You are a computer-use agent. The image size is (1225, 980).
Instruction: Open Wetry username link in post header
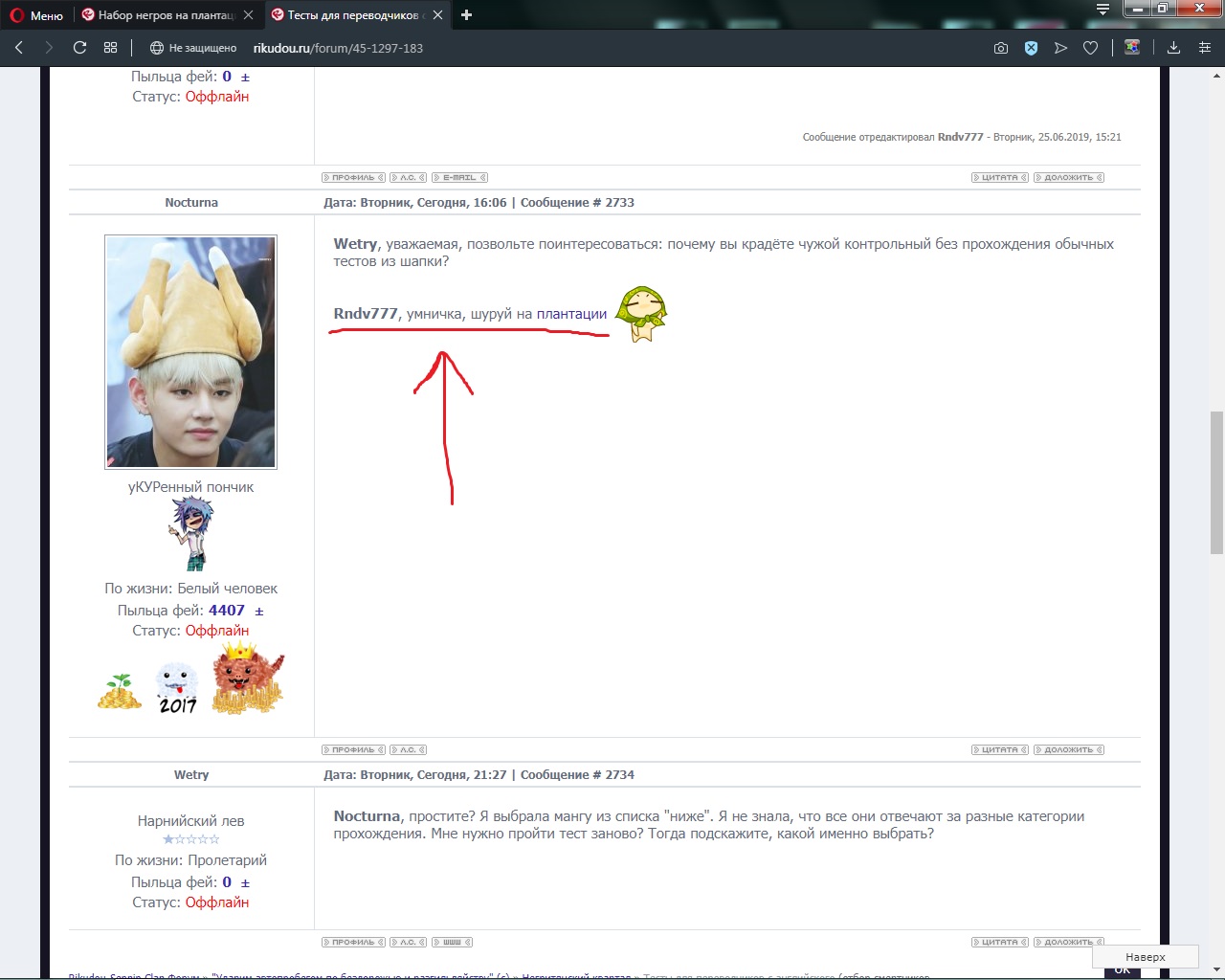point(191,775)
